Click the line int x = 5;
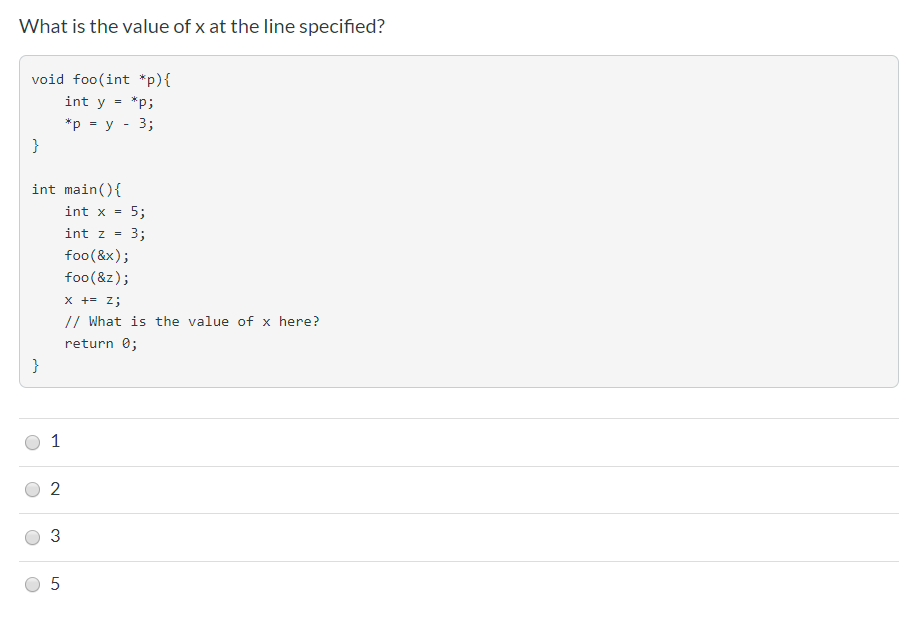This screenshot has height=619, width=913. coord(105,211)
